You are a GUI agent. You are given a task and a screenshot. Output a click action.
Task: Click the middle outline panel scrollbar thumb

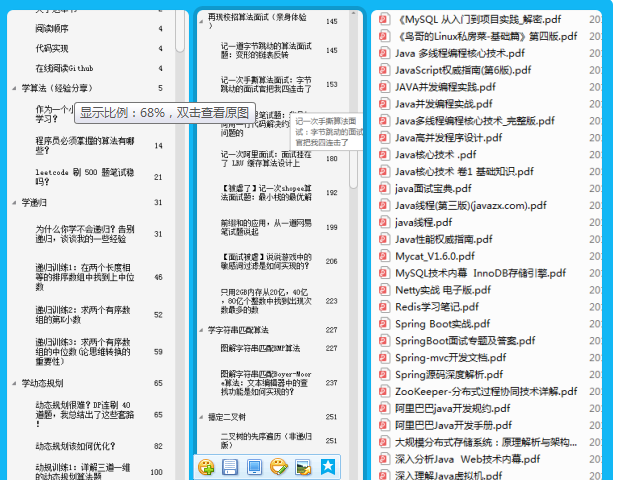tap(353, 169)
